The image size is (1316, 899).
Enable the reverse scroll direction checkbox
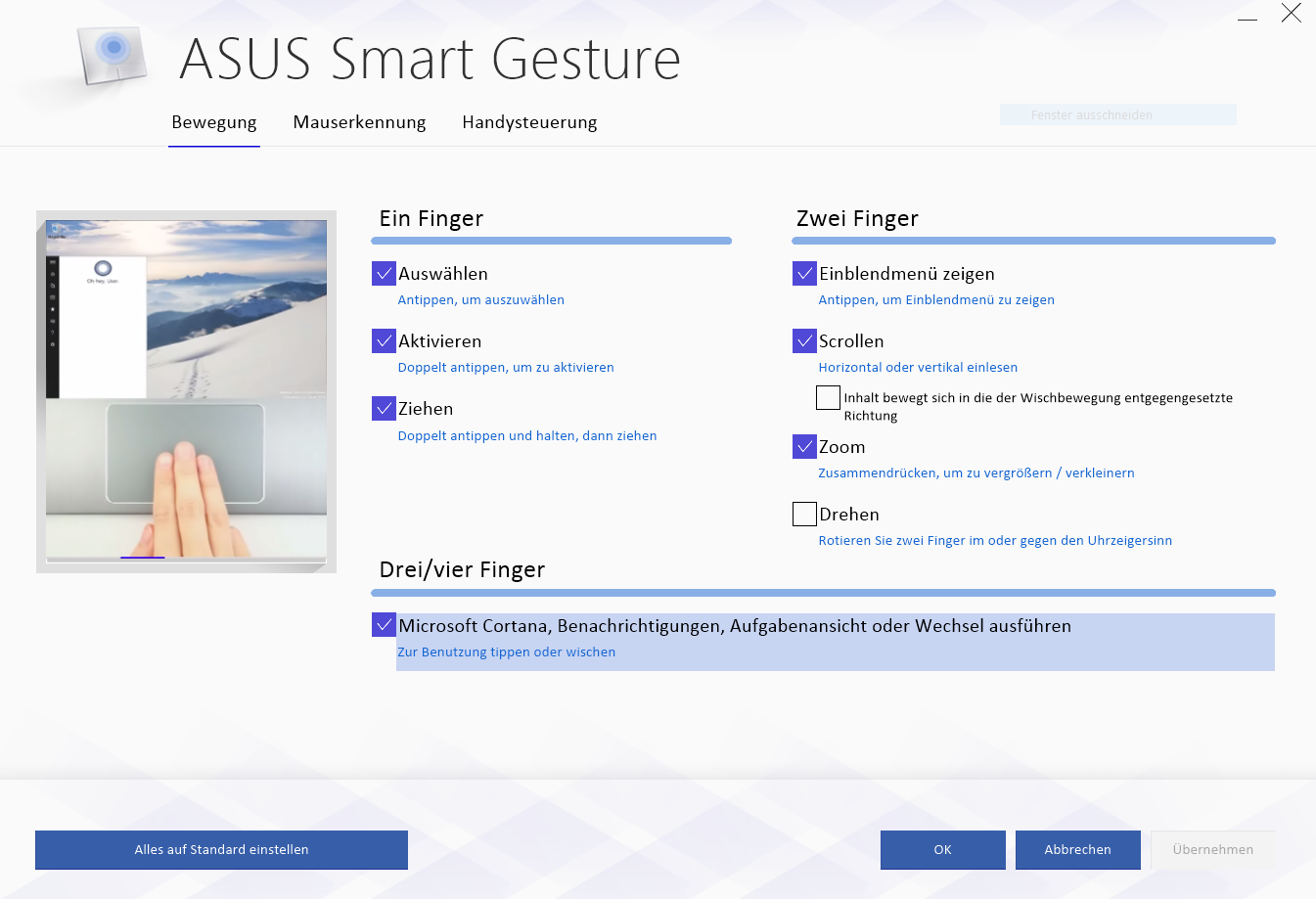pyautogui.click(x=828, y=397)
